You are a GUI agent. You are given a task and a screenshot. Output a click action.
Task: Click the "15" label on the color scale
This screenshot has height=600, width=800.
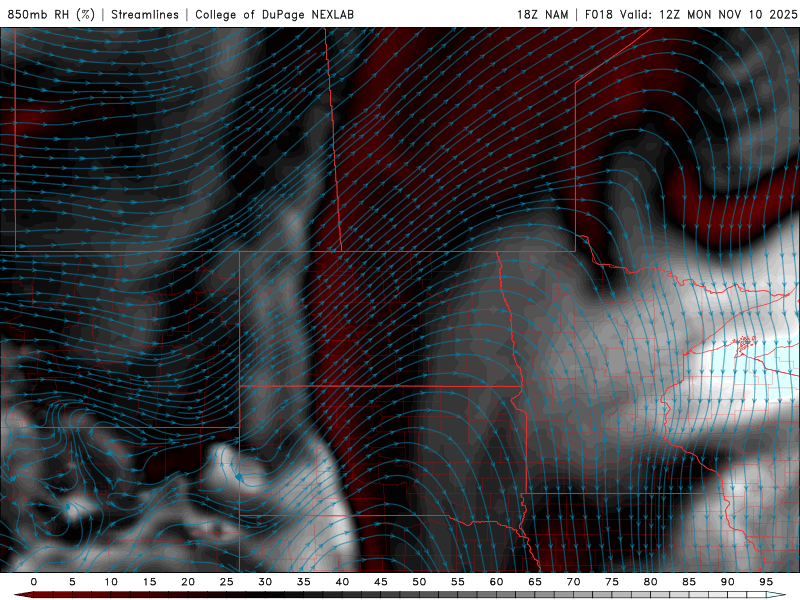(x=149, y=582)
